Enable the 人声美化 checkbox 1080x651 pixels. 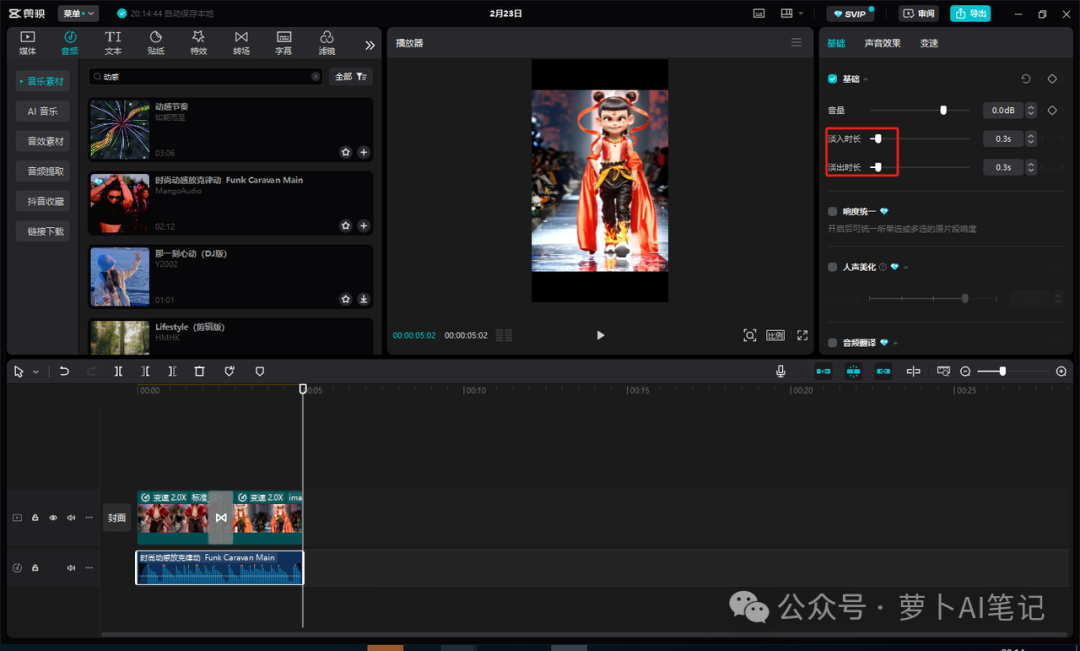[x=832, y=267]
